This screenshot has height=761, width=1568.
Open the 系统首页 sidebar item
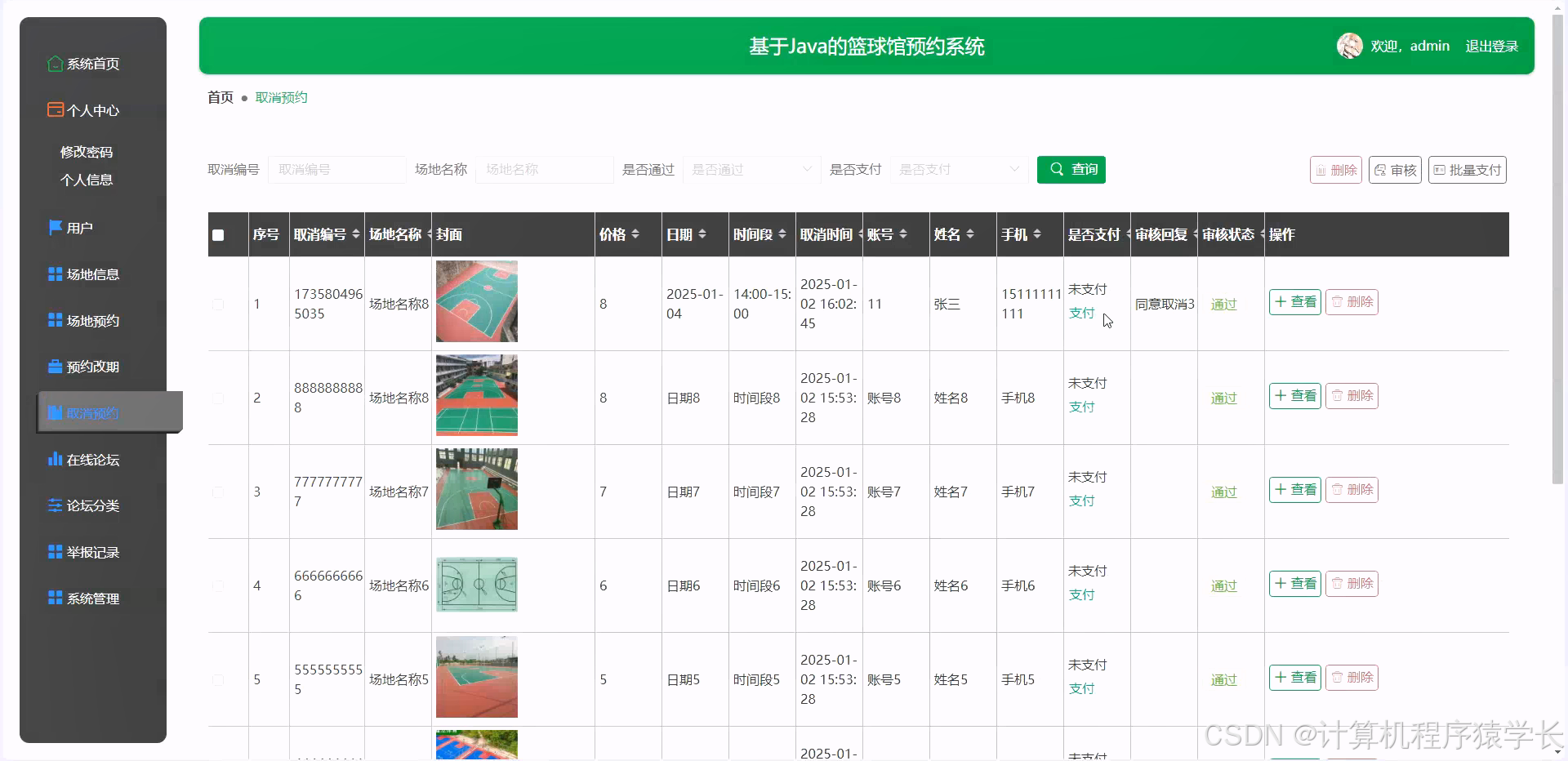point(90,64)
